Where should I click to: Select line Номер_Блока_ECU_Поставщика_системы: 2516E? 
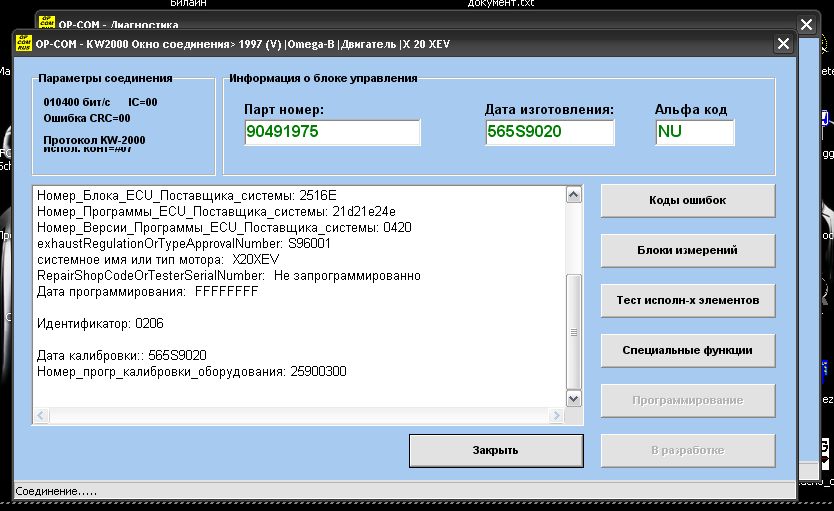tap(187, 196)
